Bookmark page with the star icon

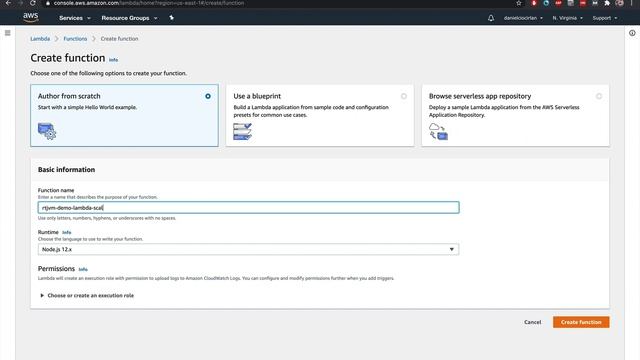(519, 3)
